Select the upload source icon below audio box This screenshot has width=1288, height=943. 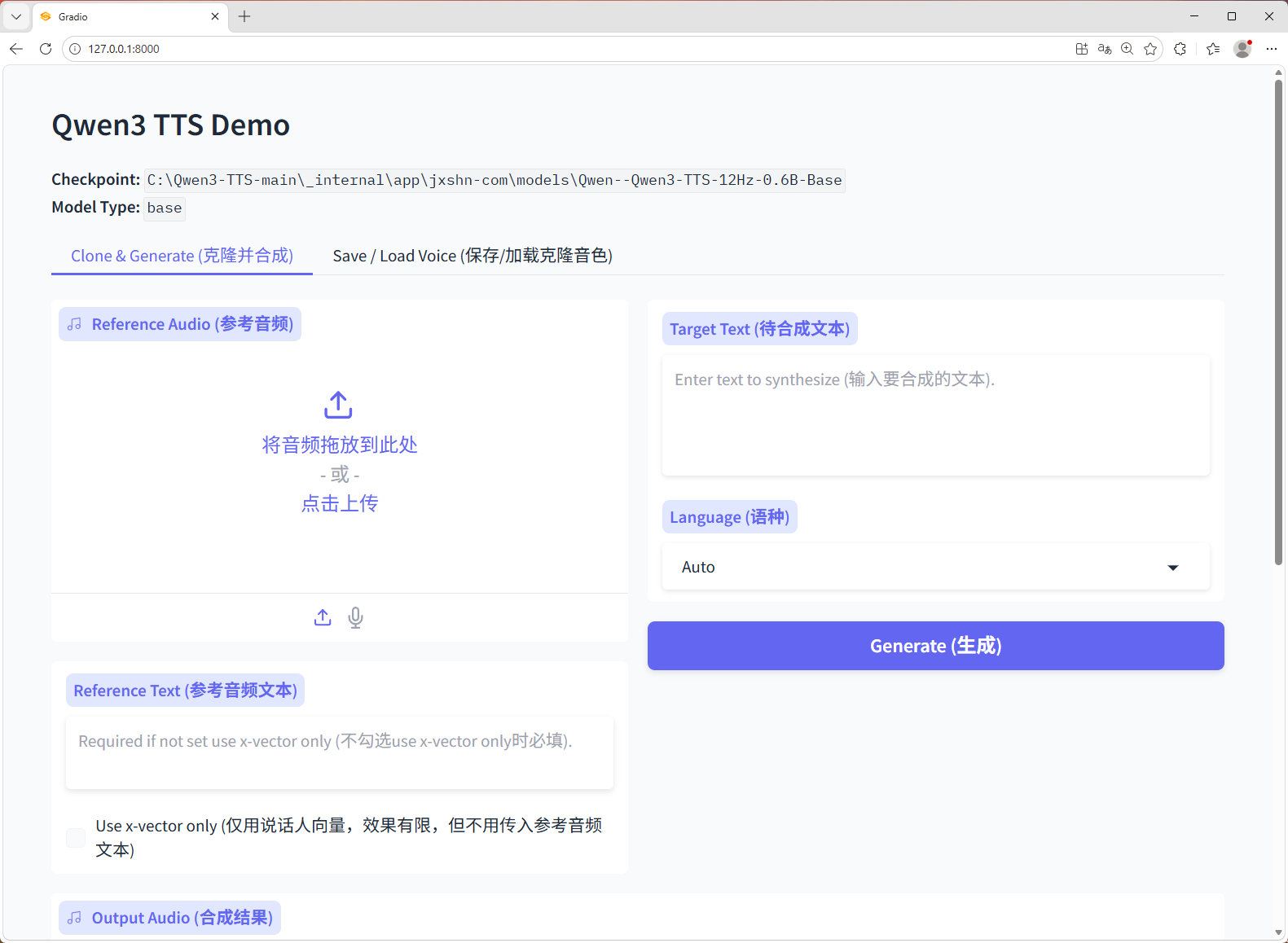tap(323, 617)
